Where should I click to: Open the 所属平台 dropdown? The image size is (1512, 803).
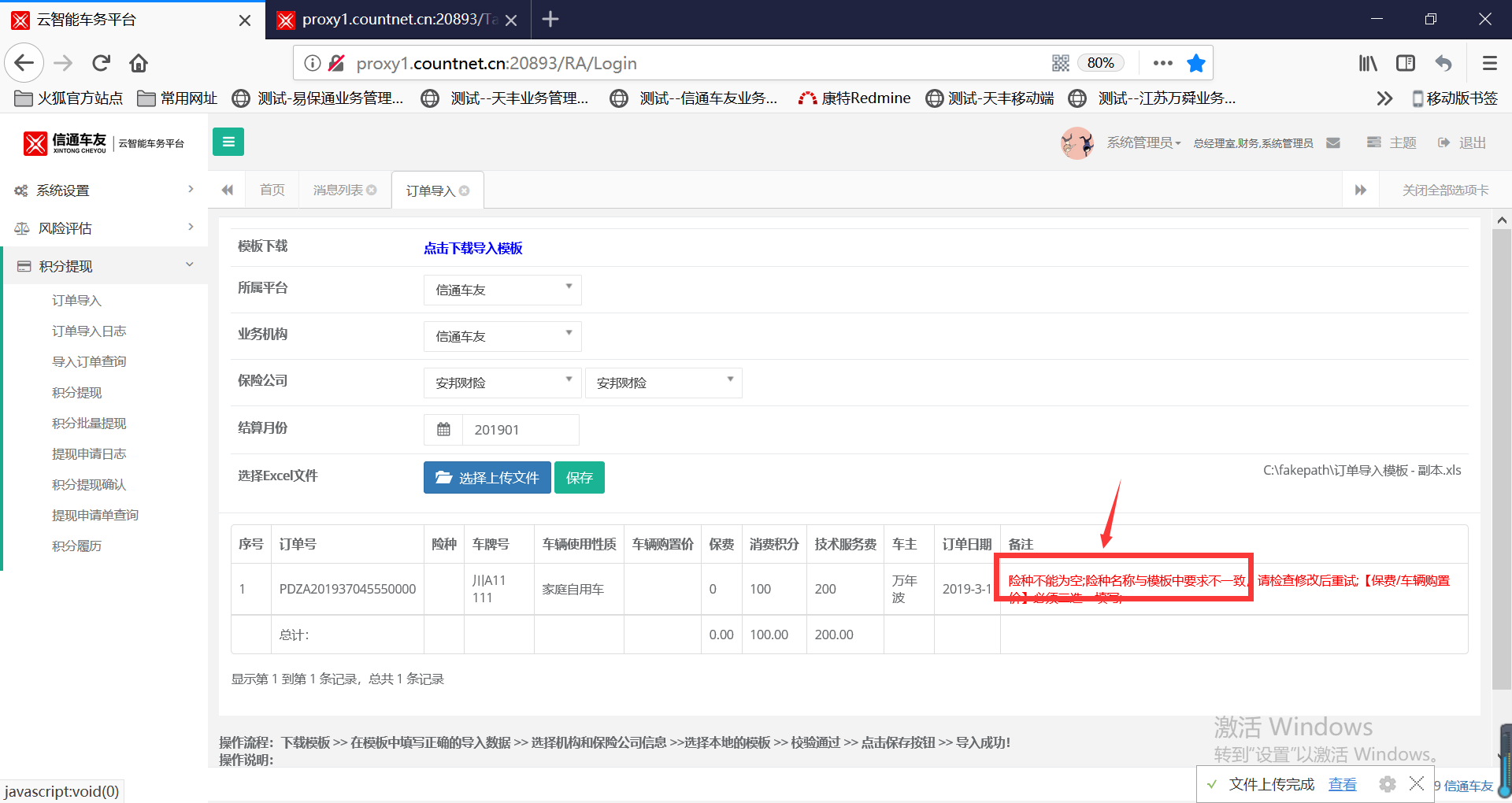click(x=502, y=290)
